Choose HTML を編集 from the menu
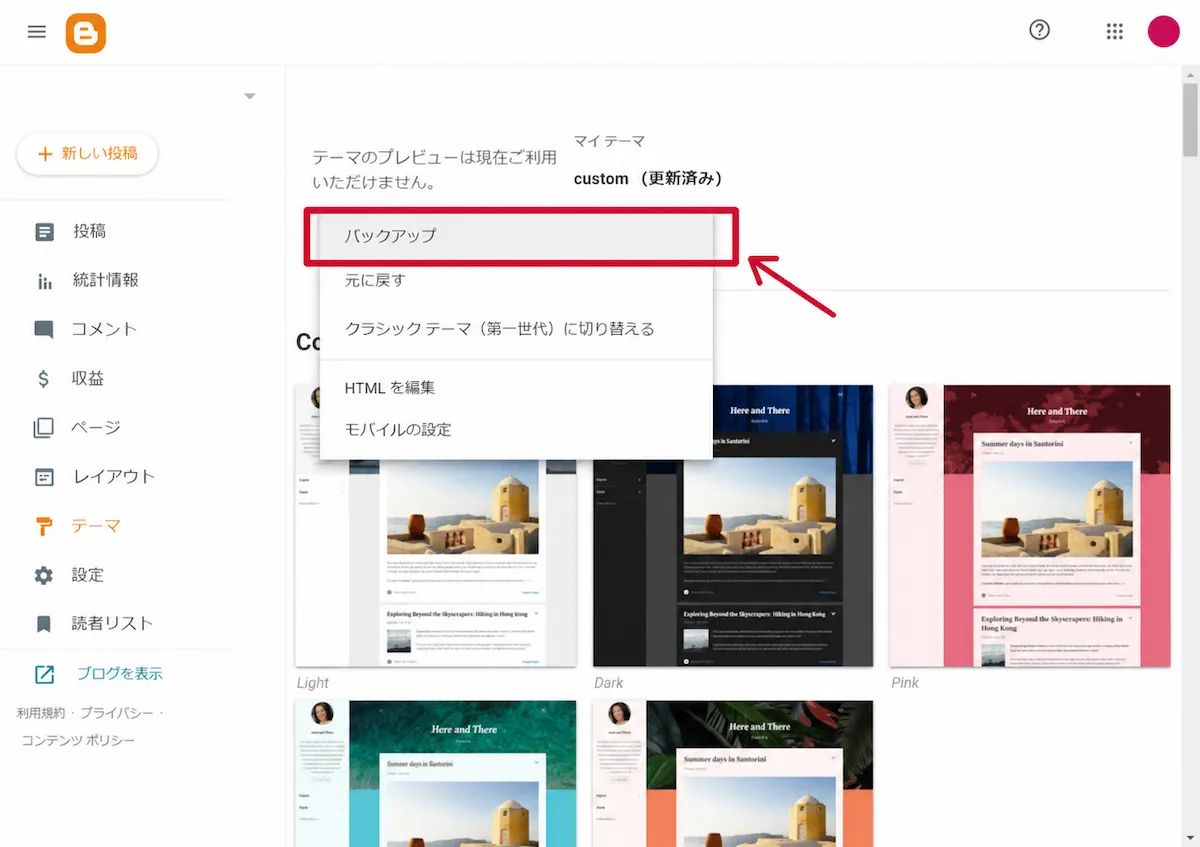This screenshot has height=847, width=1200. click(x=516, y=388)
